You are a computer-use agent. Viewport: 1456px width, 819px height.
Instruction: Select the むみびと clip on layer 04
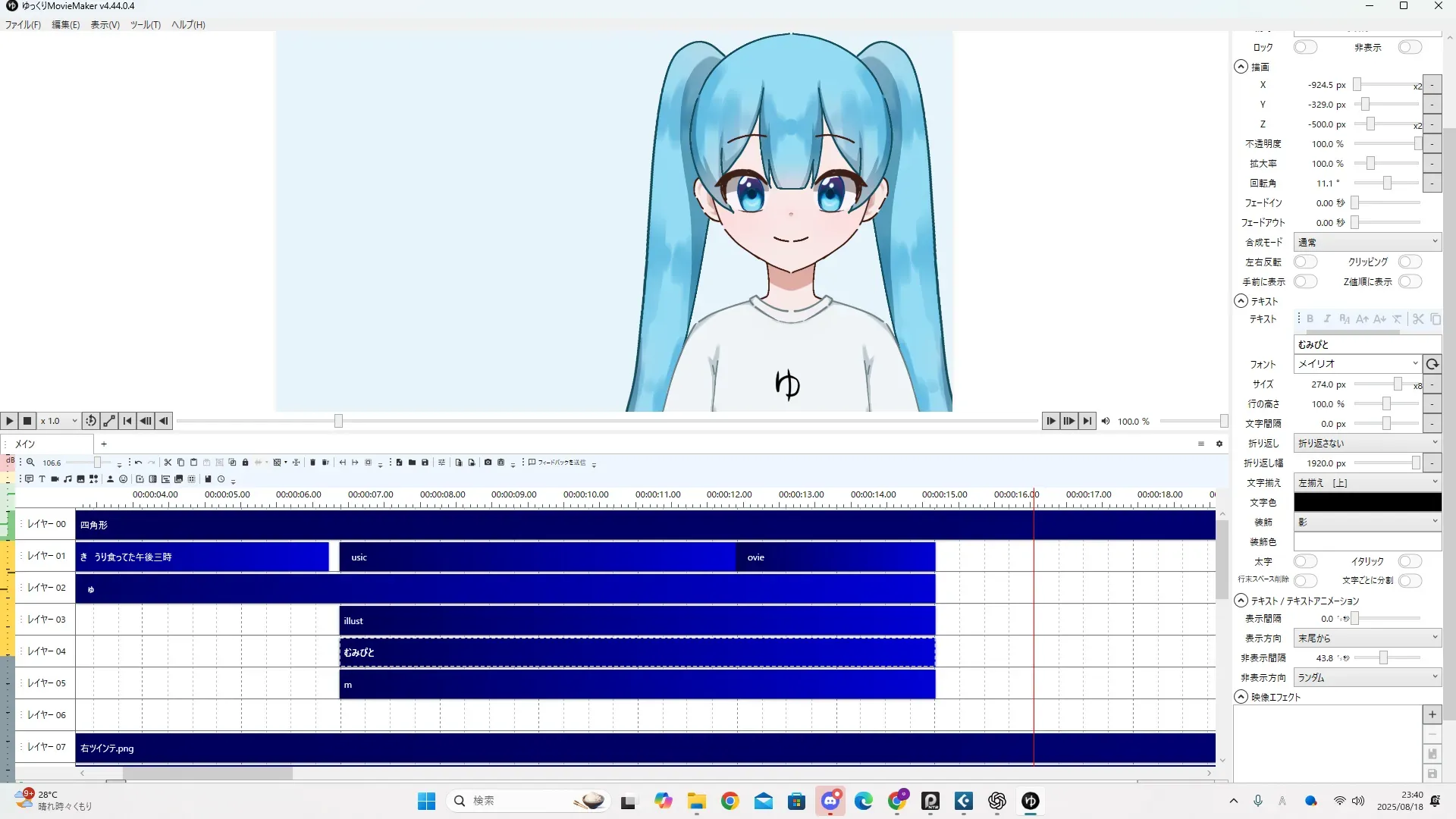[637, 652]
